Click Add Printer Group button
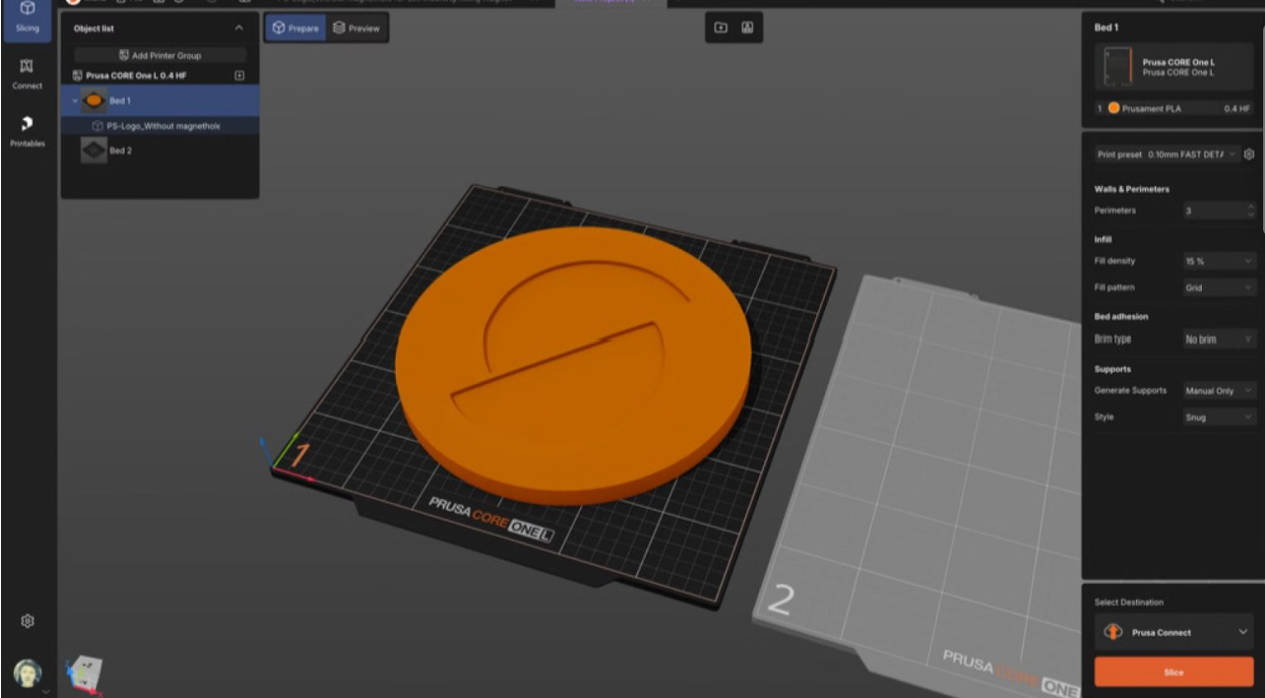This screenshot has height=698, width=1265. (x=160, y=55)
